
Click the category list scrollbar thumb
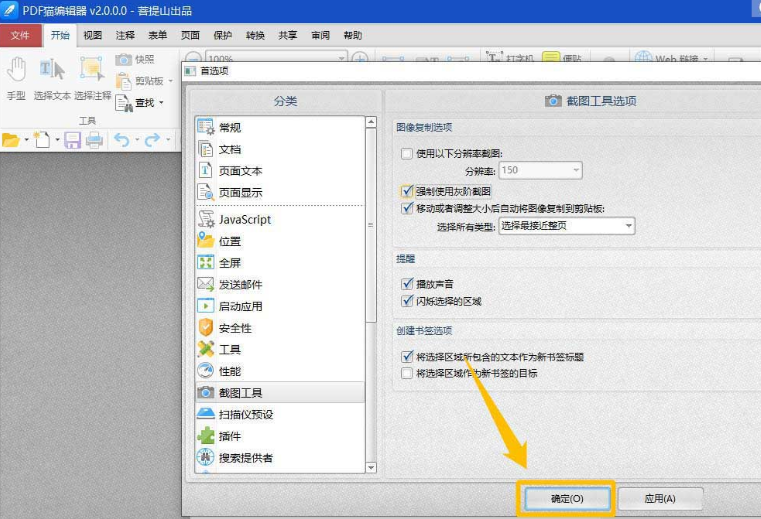tap(371, 225)
